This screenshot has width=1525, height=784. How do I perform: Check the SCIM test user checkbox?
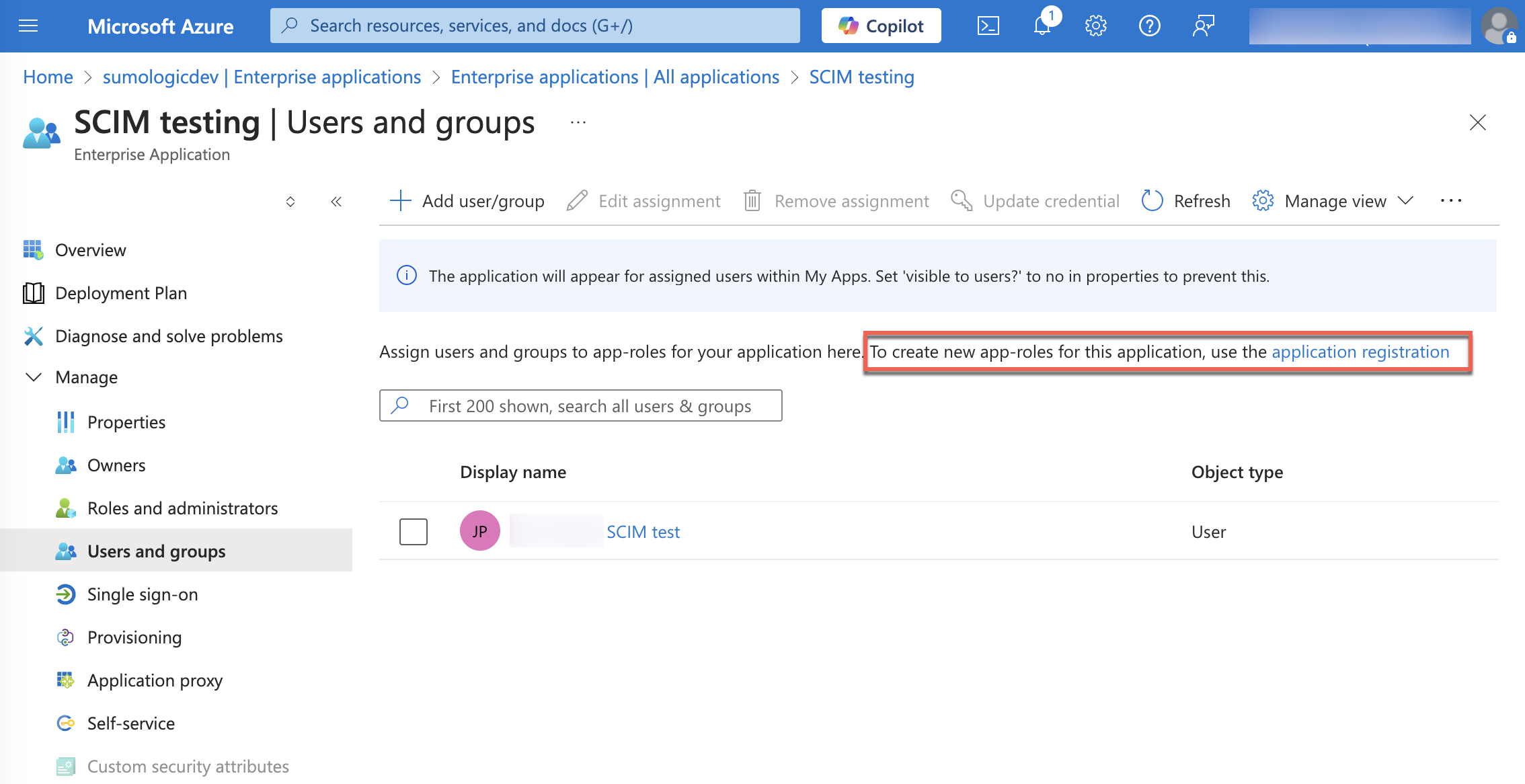coord(413,532)
